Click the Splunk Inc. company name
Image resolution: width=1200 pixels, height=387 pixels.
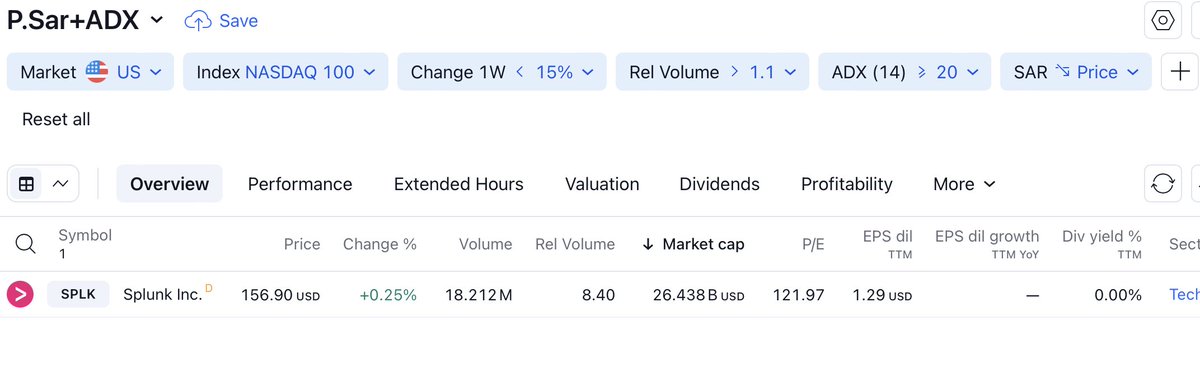point(162,295)
